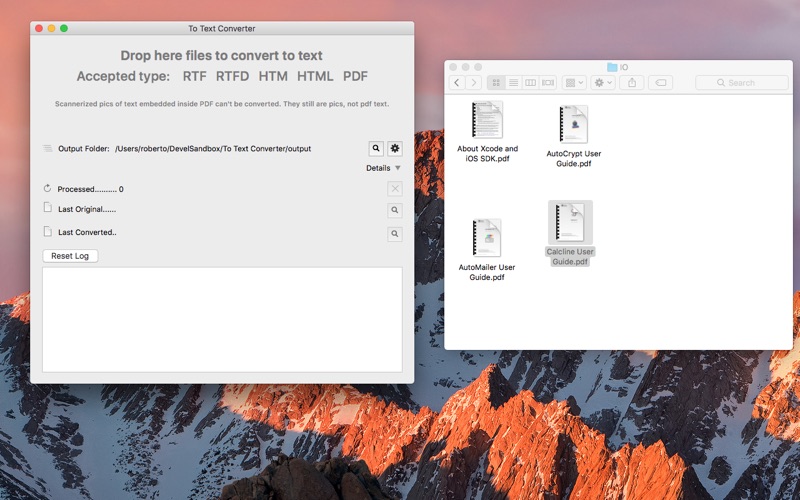Click the 'AutoMailer User Guide.pdf' filename

(487, 272)
